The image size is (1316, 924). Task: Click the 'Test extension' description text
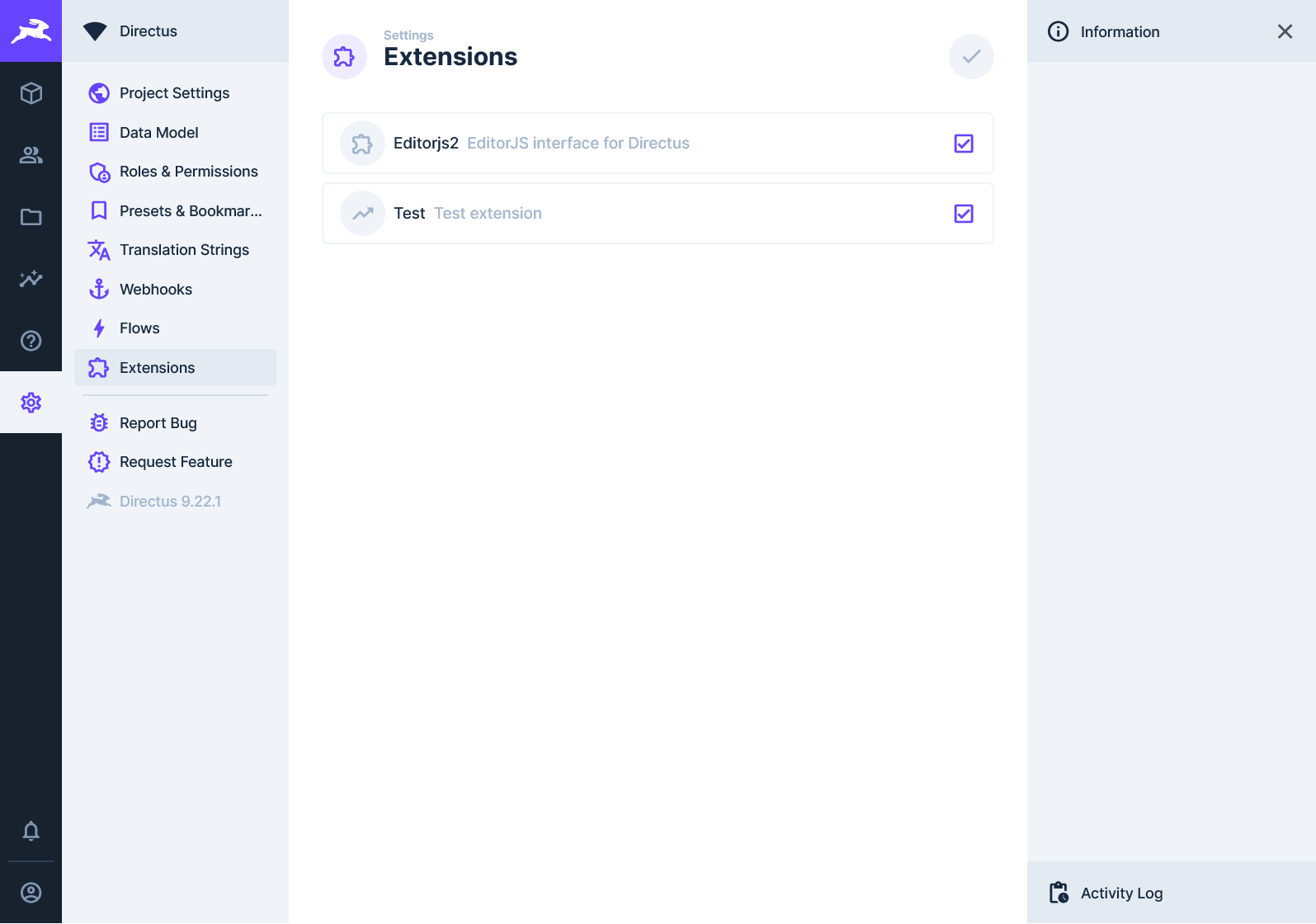[488, 214]
